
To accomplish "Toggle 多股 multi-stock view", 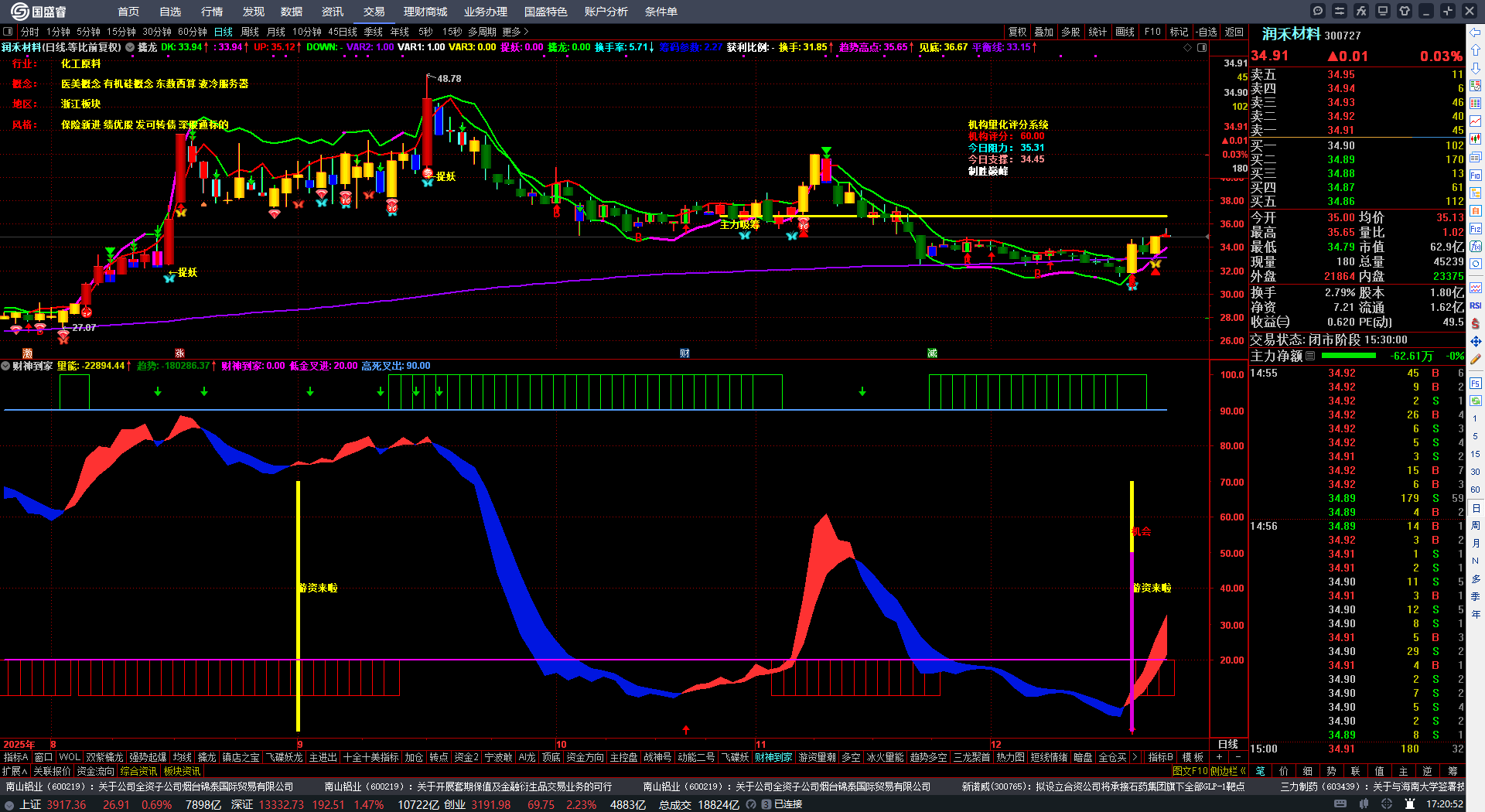I will (x=1070, y=32).
